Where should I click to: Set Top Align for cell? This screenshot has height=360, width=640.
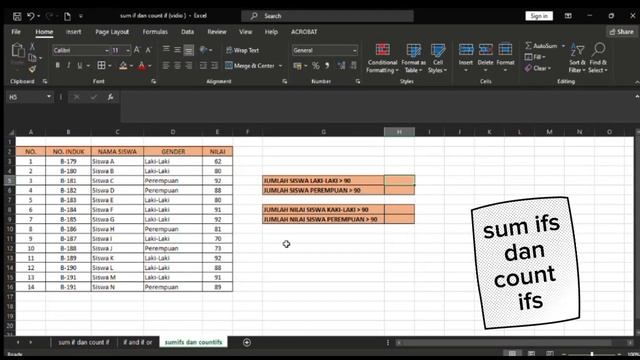[x=166, y=50]
